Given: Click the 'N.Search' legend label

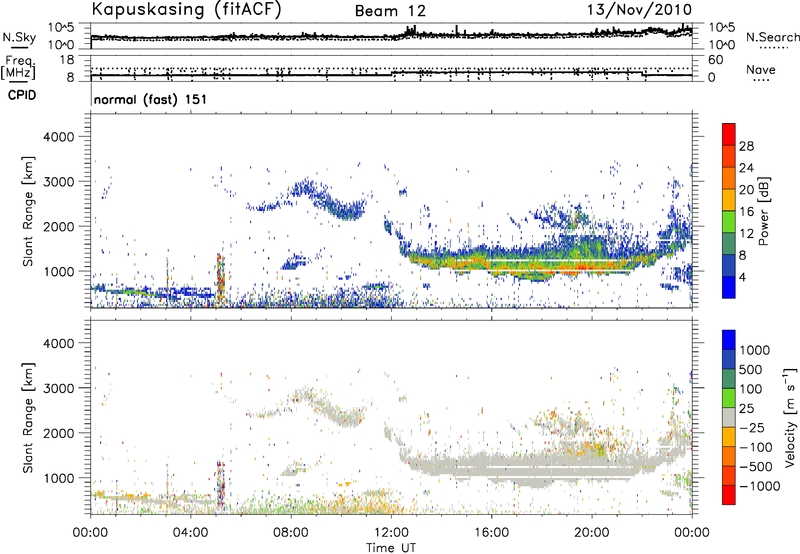Looking at the screenshot, I should click(x=772, y=37).
